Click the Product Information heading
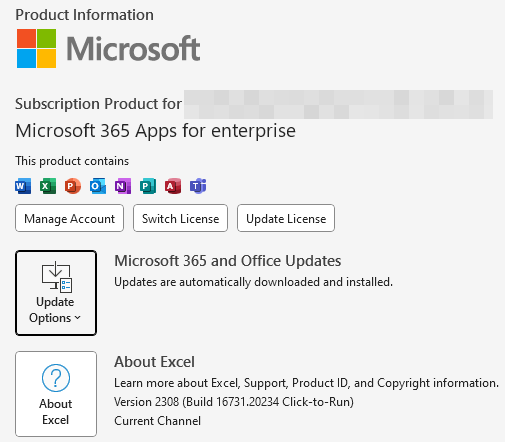505x442 pixels. tap(84, 15)
